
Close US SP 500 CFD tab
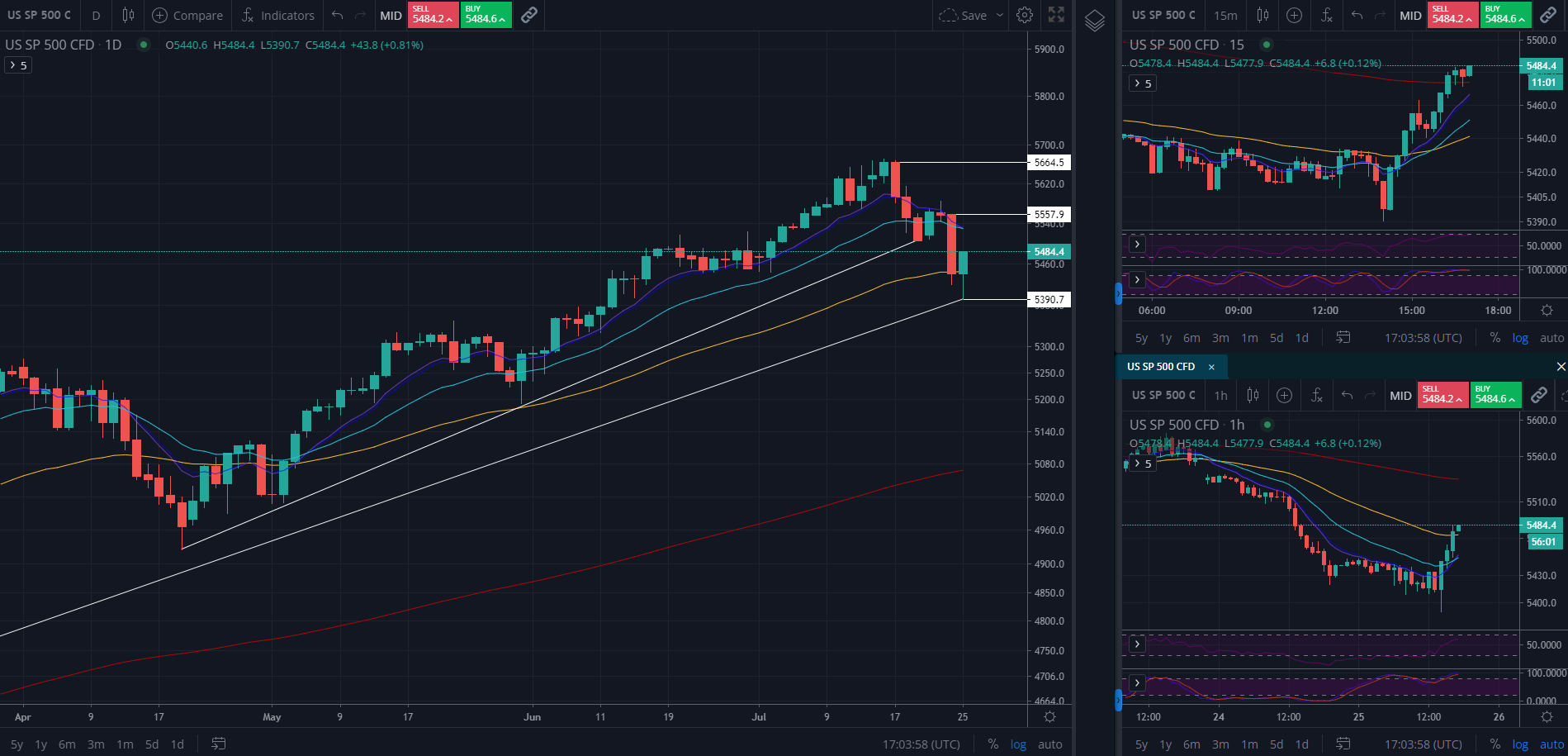1211,367
